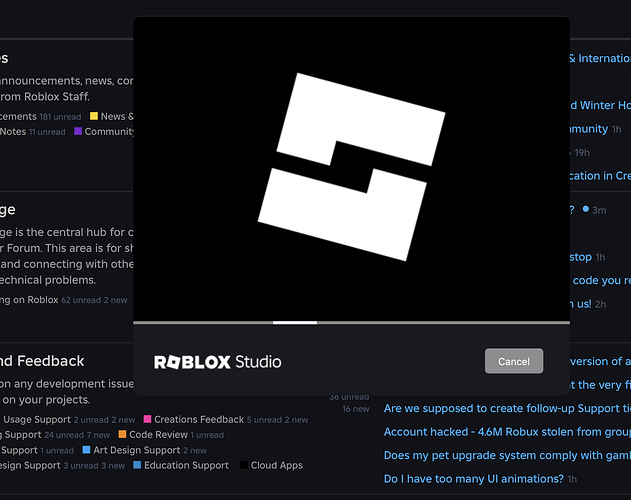Viewport: 631px width, 500px height.
Task: Open topic ending 'the very fi' on right
Action: [600, 385]
